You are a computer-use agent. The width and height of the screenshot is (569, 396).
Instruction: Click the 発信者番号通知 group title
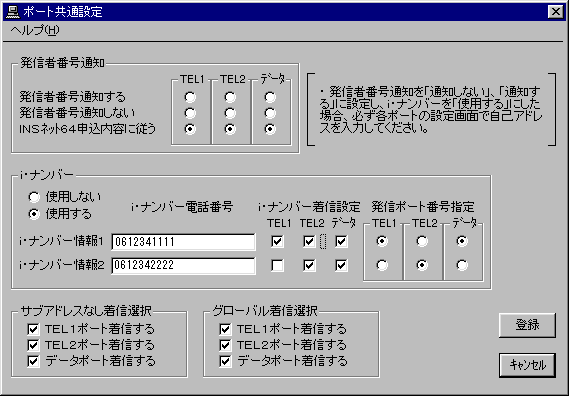tap(62, 63)
